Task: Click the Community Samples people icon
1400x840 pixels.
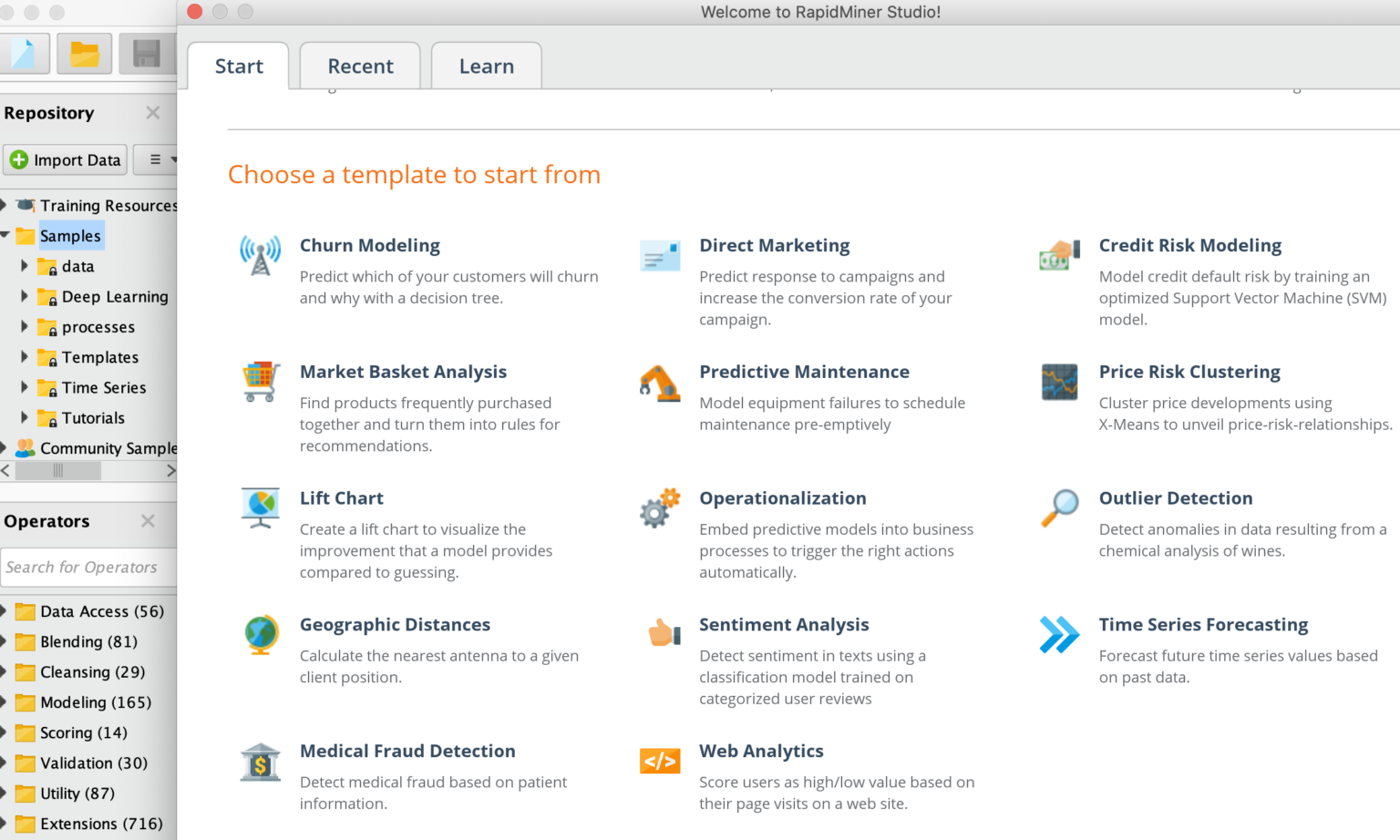Action: pyautogui.click(x=26, y=447)
